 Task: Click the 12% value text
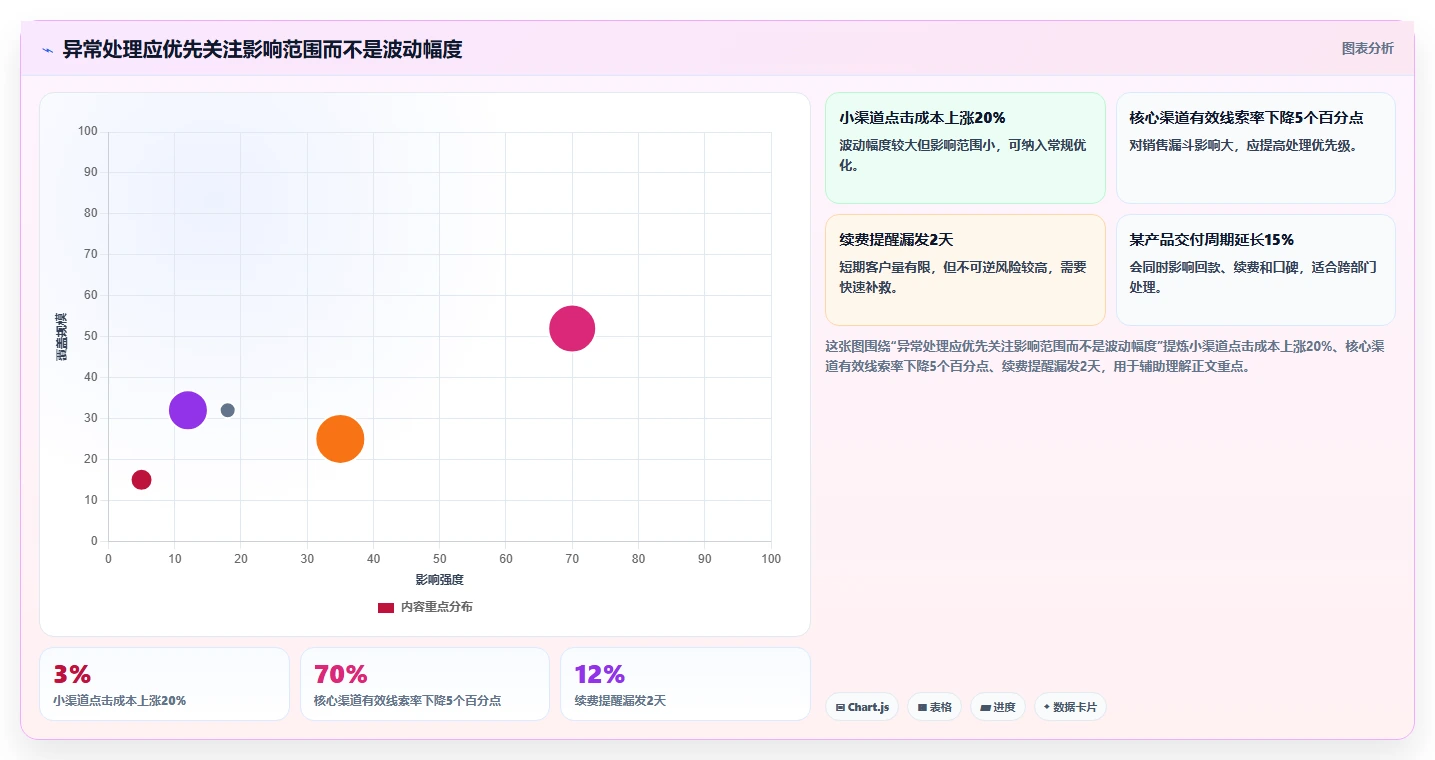600,674
